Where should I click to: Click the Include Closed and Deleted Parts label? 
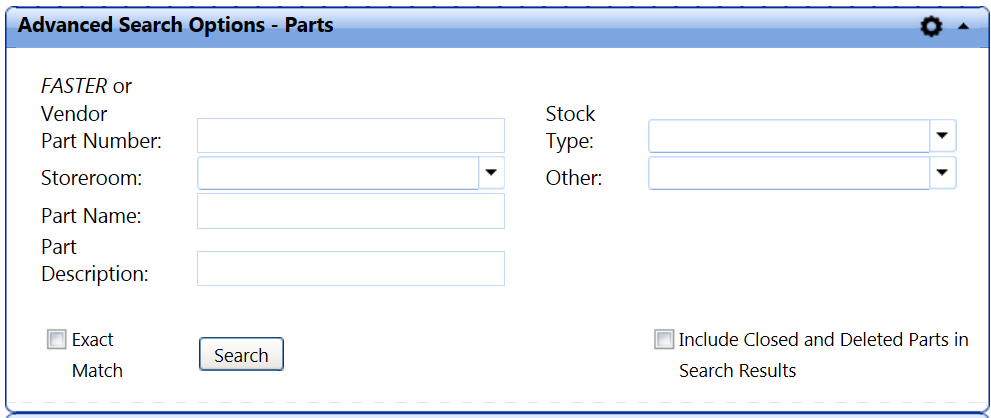[823, 355]
